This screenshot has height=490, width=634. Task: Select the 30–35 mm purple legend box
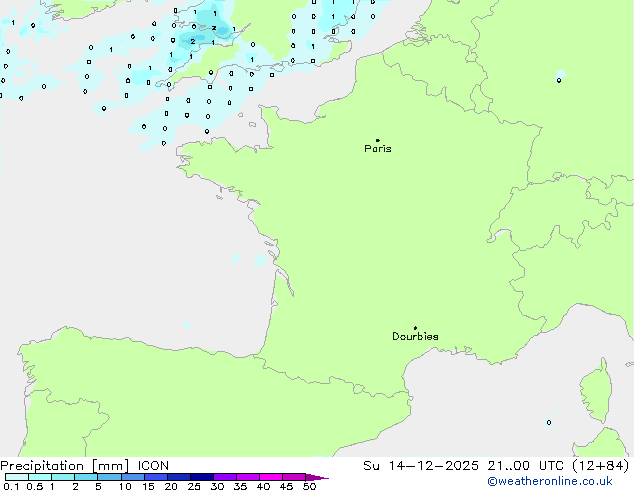coord(225,477)
